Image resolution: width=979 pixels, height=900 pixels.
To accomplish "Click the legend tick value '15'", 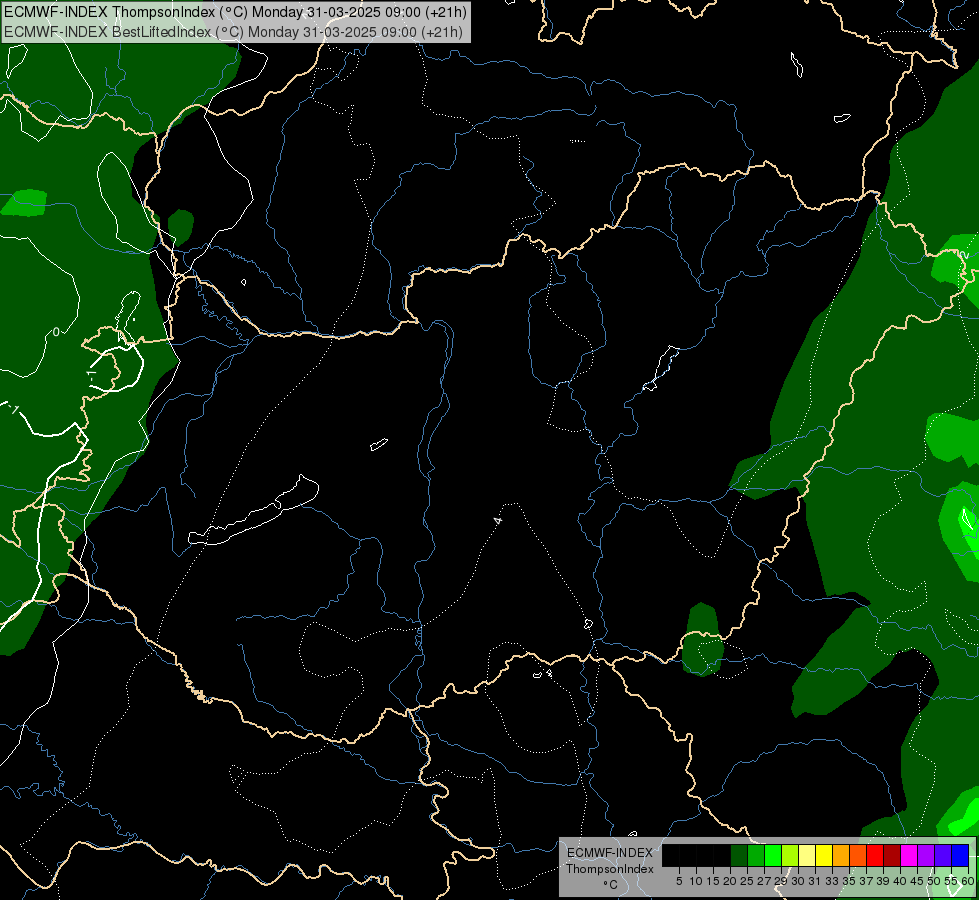I will (714, 881).
